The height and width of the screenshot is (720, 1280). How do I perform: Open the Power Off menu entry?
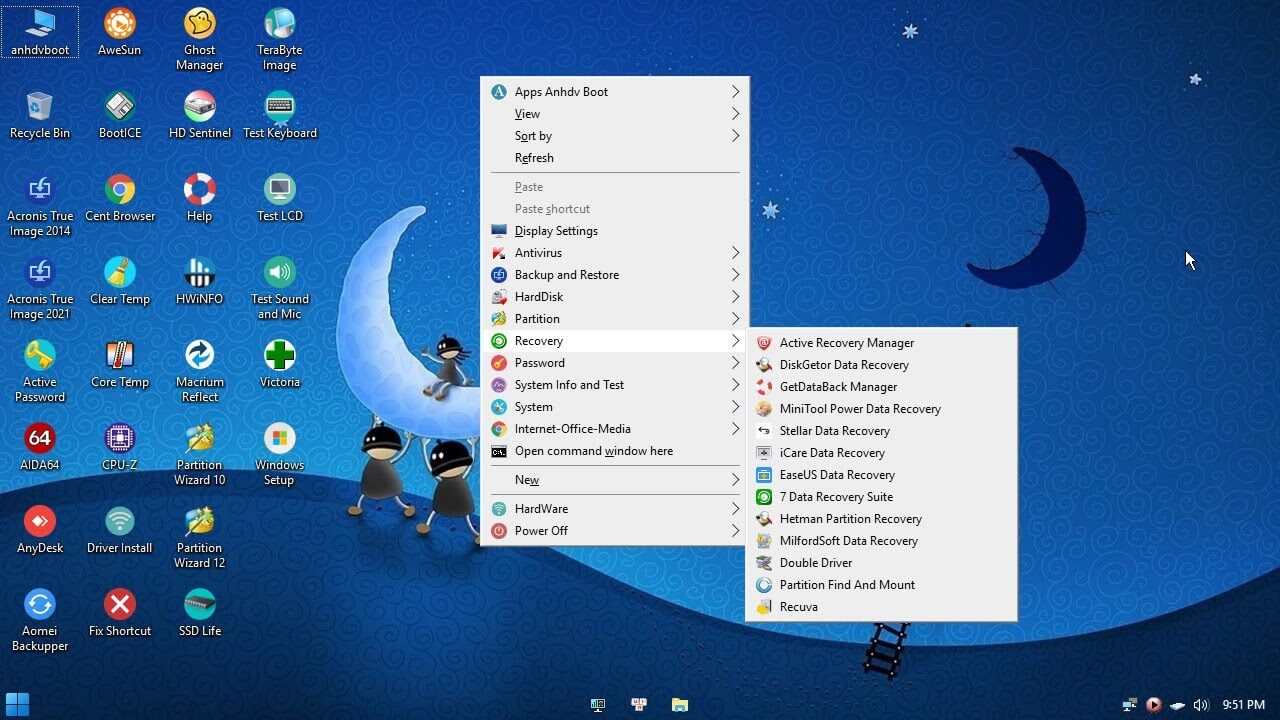615,531
